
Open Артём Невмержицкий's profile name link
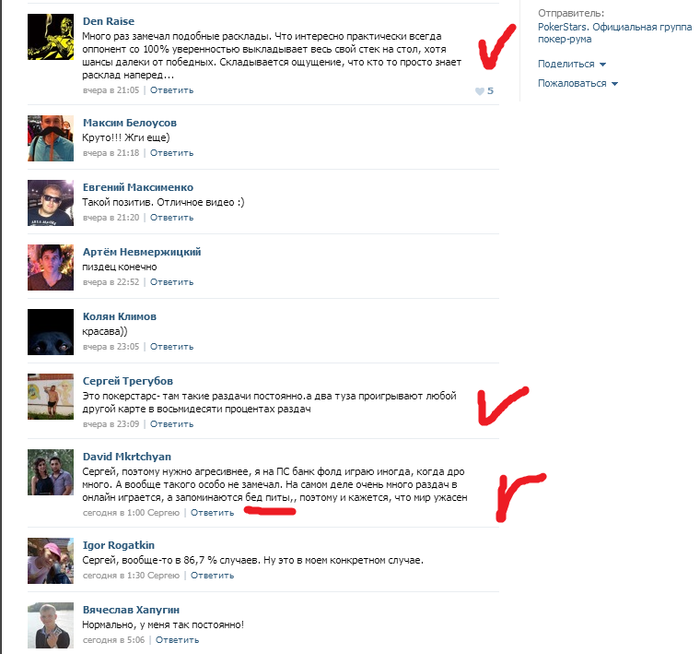(x=142, y=252)
